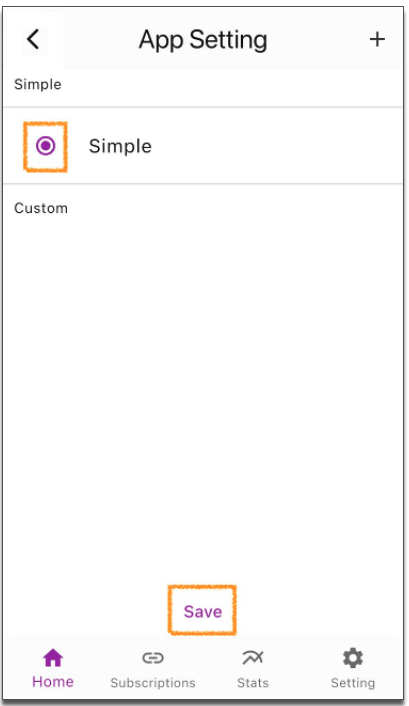The image size is (409, 706).
Task: Choose the Simple option label text
Action: (x=120, y=146)
